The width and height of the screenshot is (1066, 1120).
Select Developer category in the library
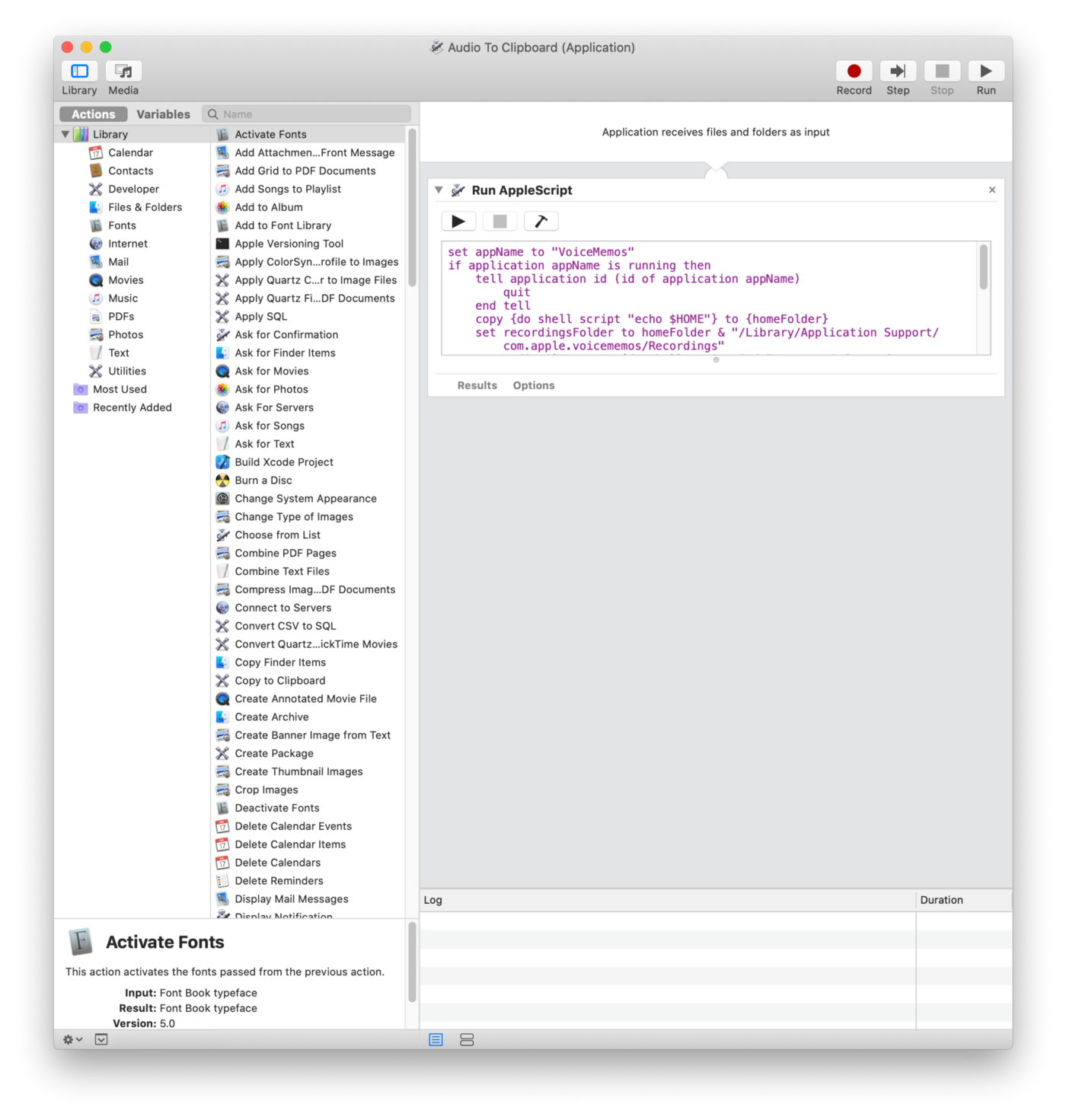tap(133, 189)
